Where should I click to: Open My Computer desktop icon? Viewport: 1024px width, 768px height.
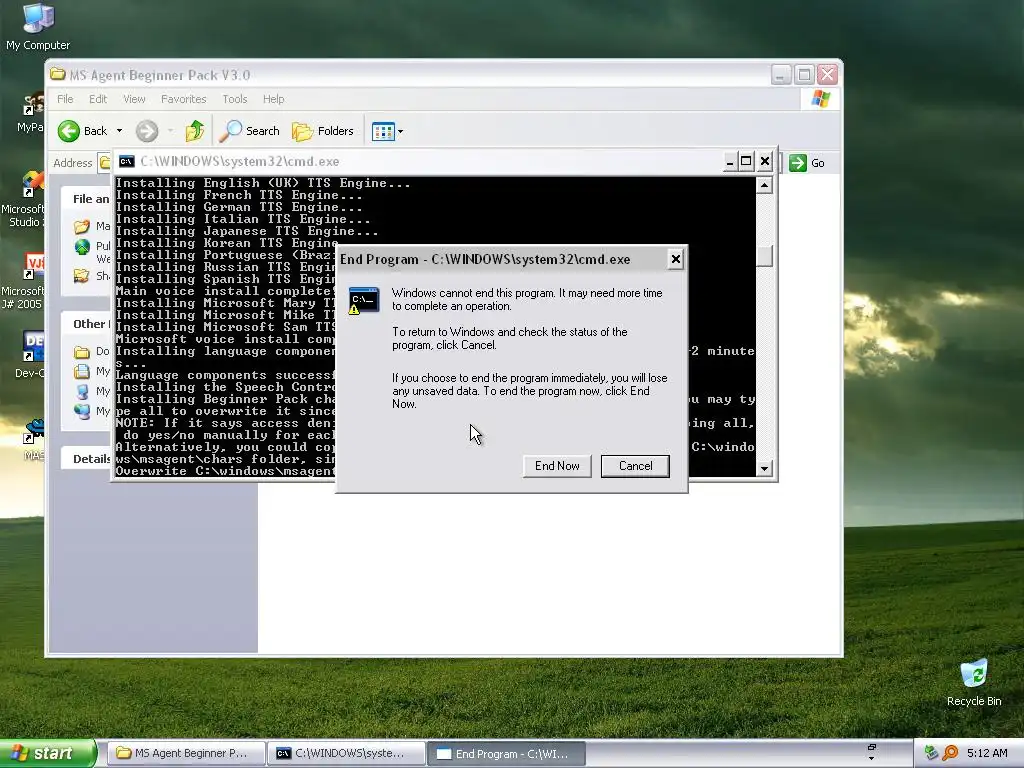point(38,26)
